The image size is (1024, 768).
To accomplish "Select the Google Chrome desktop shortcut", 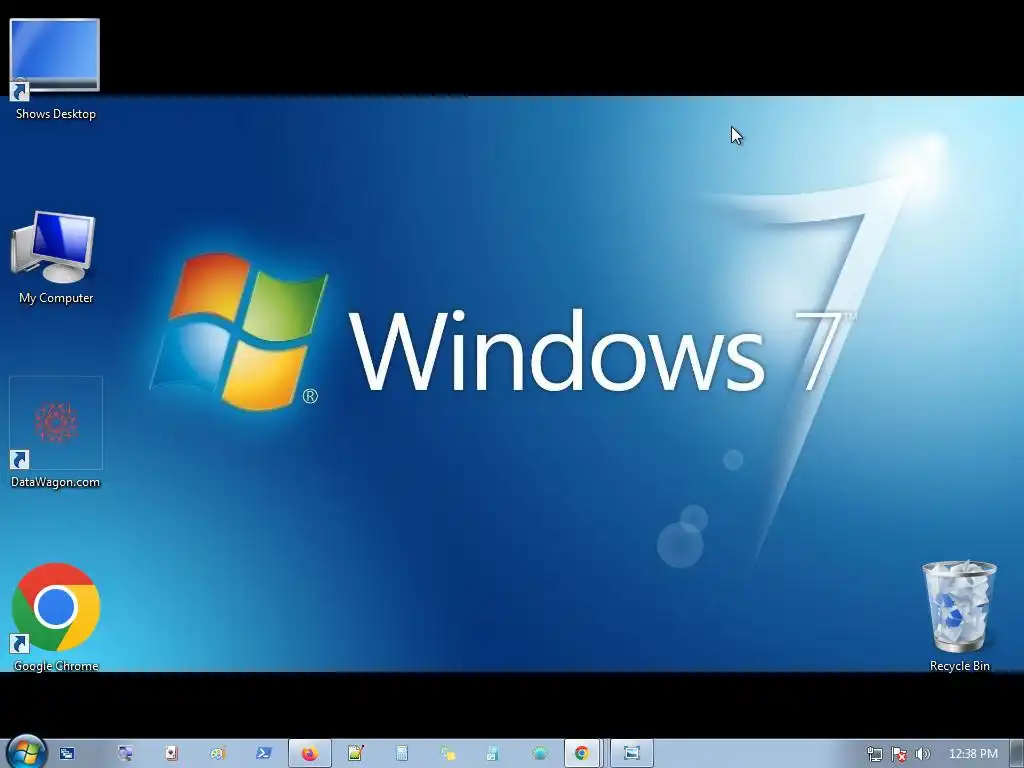I will coord(56,607).
